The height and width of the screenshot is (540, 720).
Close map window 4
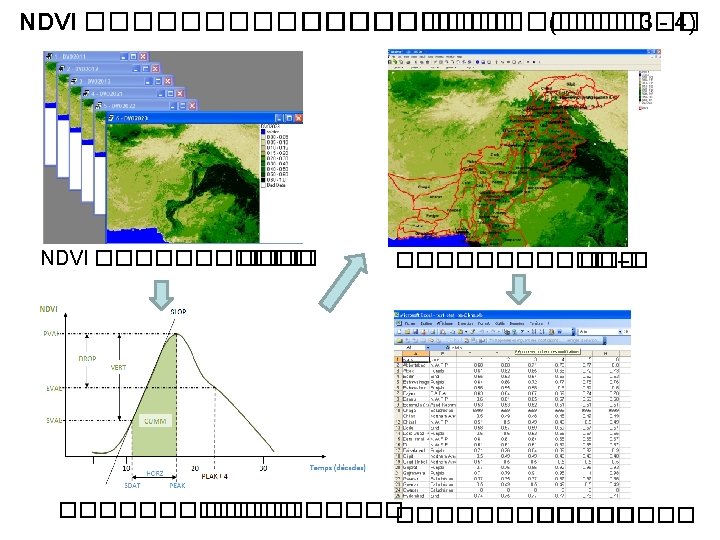[180, 93]
